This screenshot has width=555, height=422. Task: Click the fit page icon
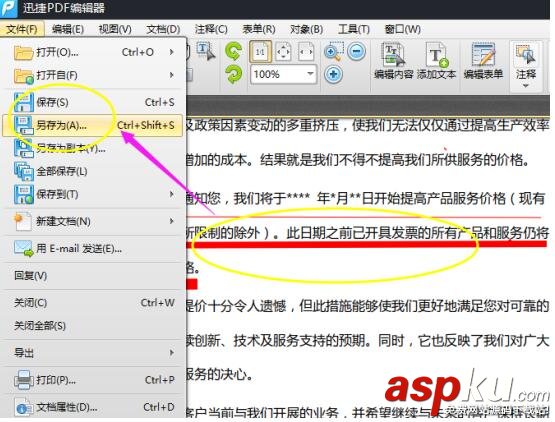tap(283, 52)
